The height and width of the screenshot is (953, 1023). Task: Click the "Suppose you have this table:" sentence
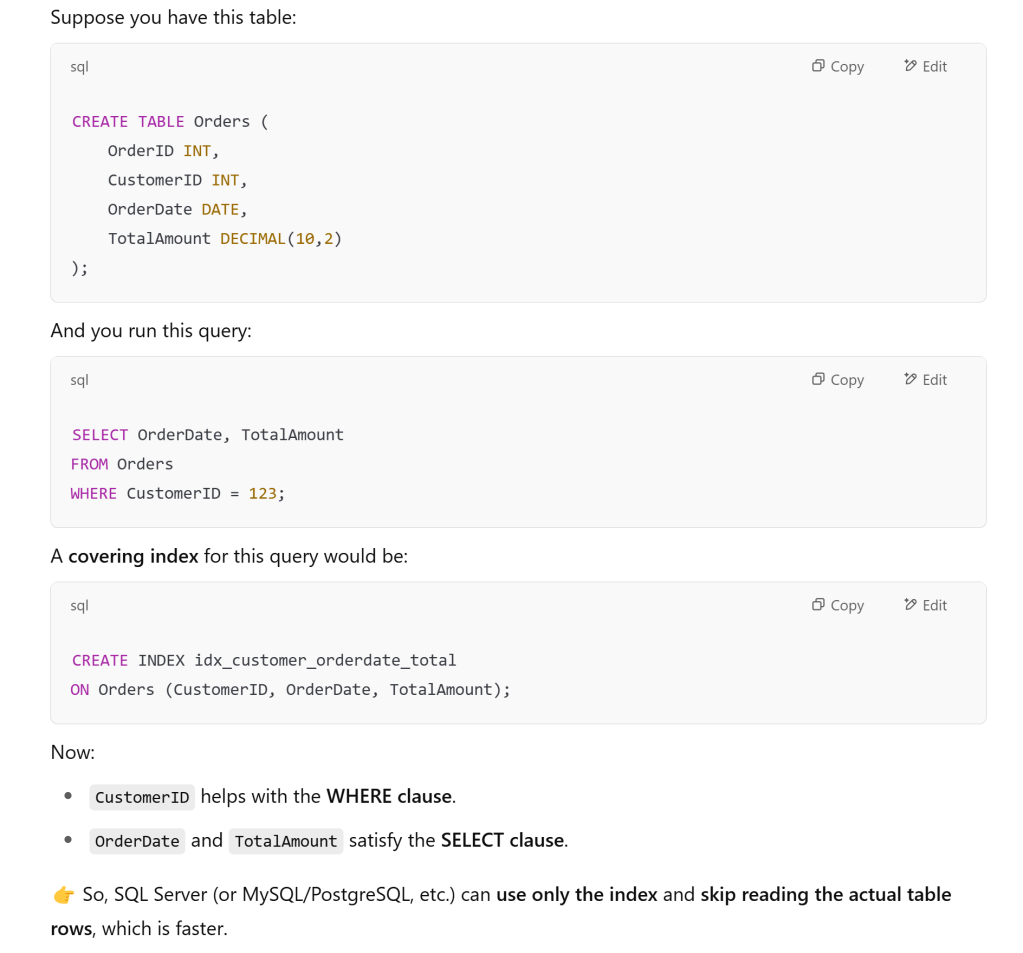tap(173, 17)
